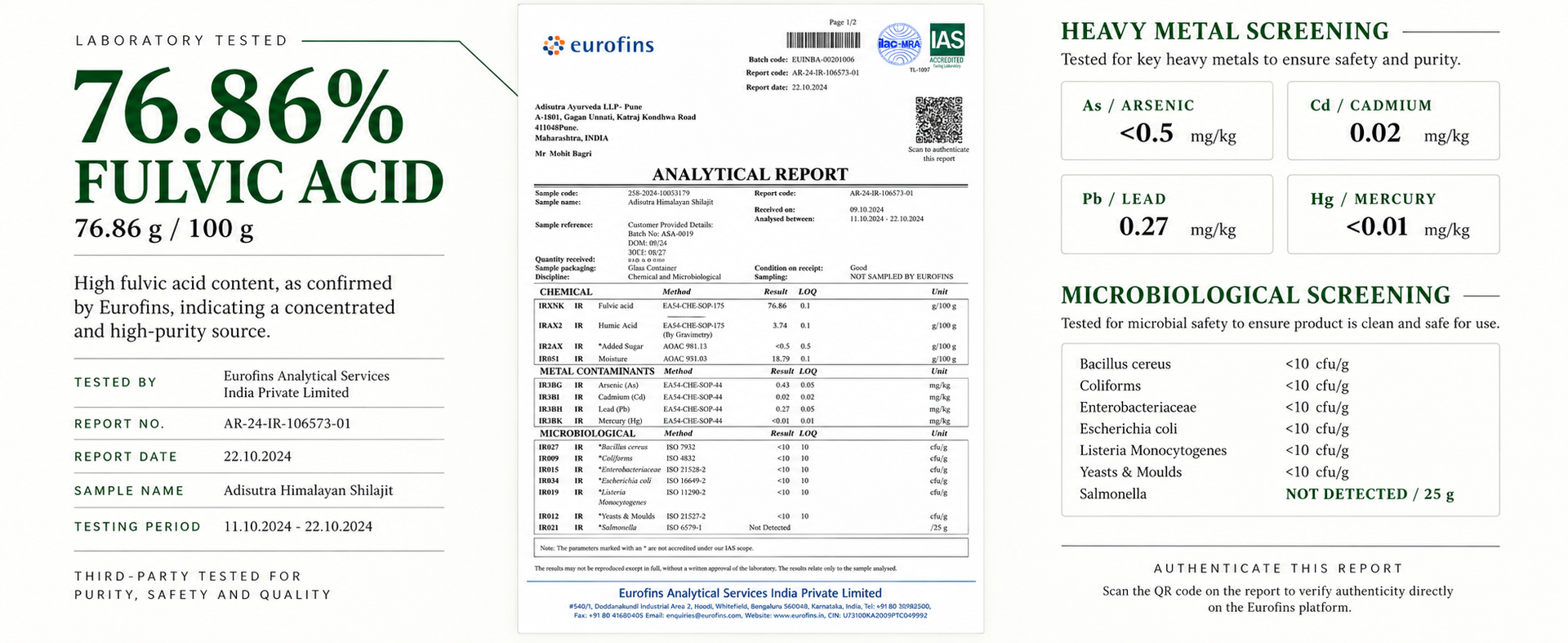
Task: Click the 76.86% fulvic acid headline
Action: point(259,136)
